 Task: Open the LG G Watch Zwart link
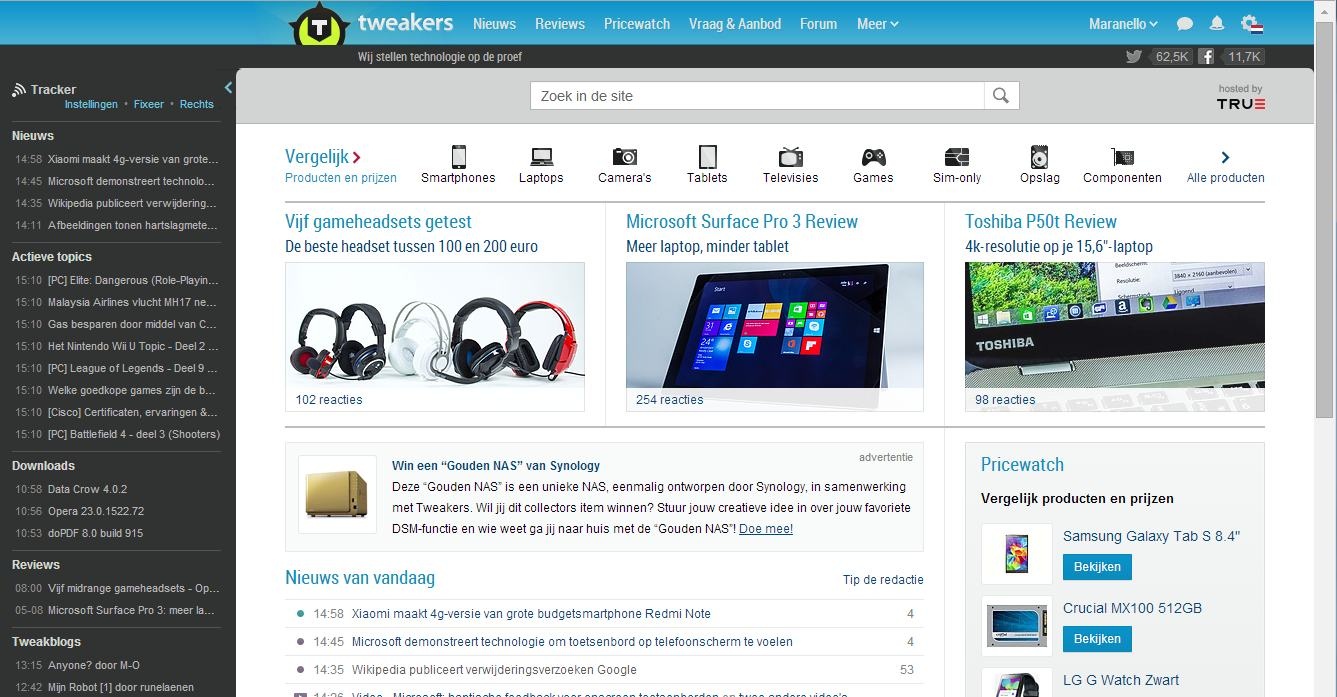[x=1121, y=680]
